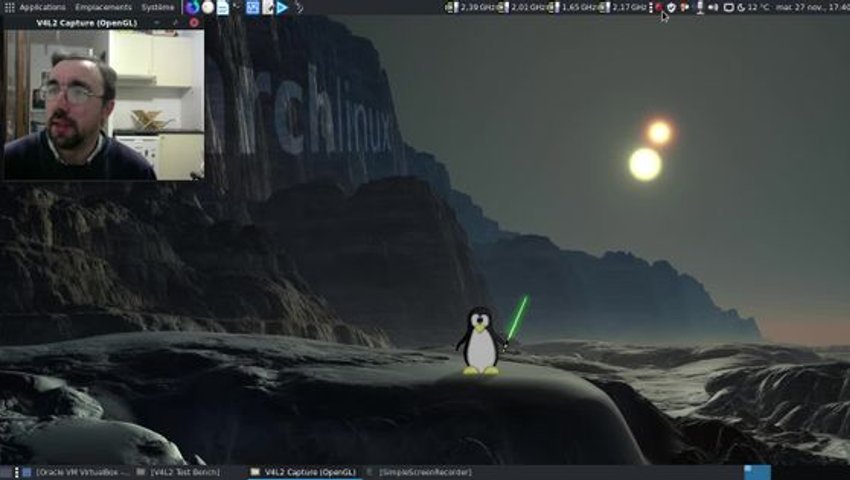Screen dimensions: 850x480
Task: Click the white round launcher icon
Action: pyautogui.click(x=208, y=7)
